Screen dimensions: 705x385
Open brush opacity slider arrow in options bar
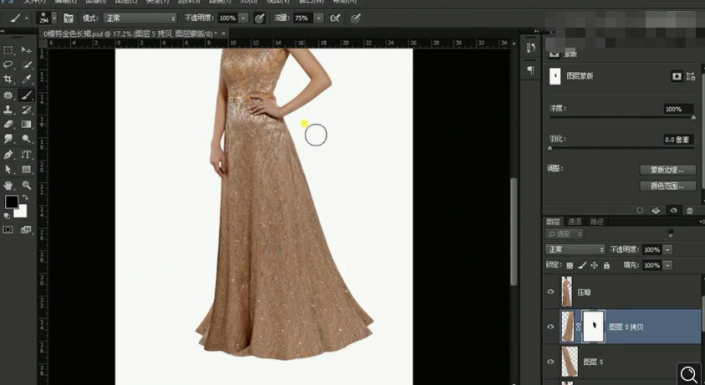coord(243,18)
